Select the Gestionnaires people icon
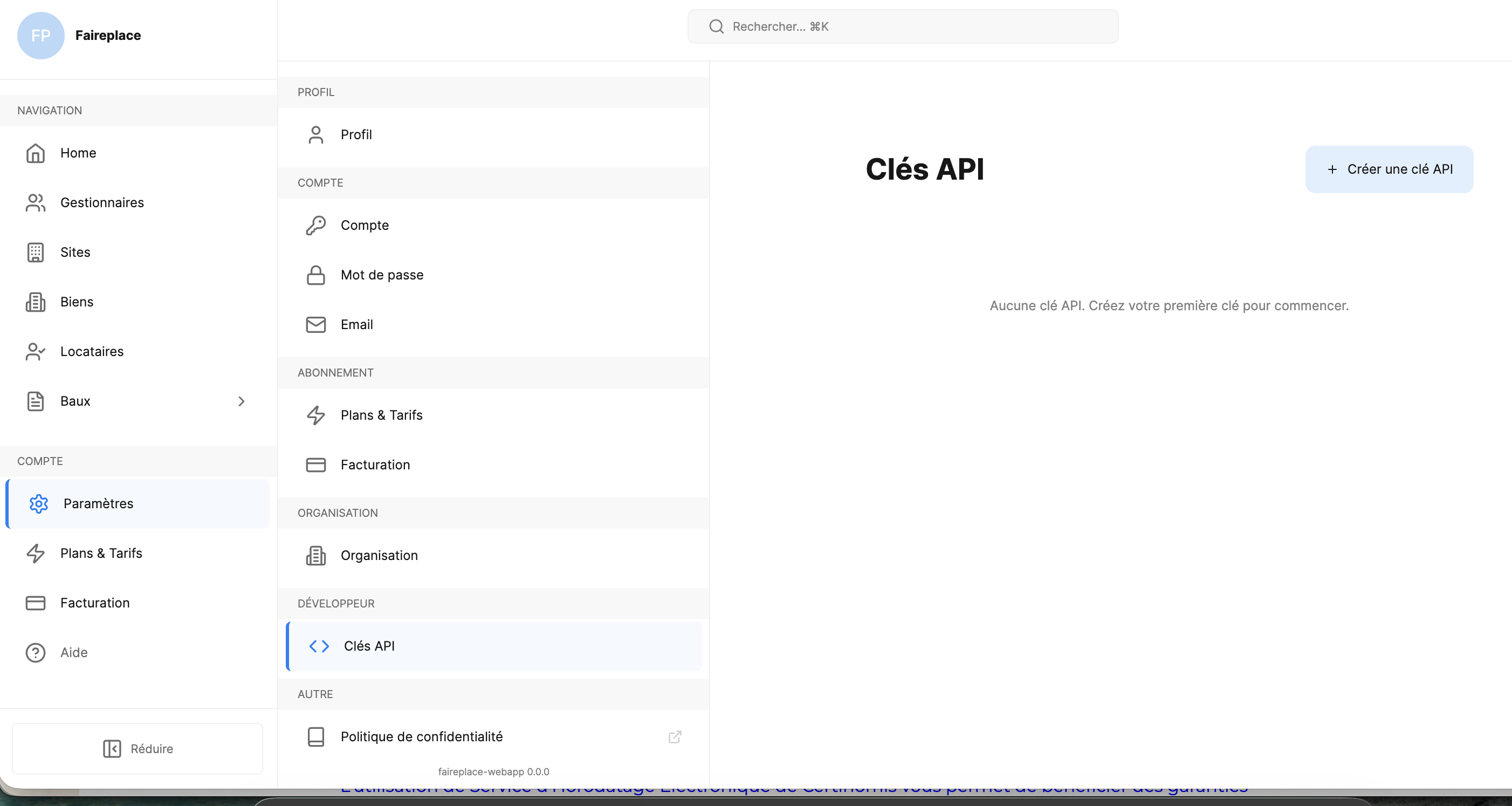 (x=35, y=202)
